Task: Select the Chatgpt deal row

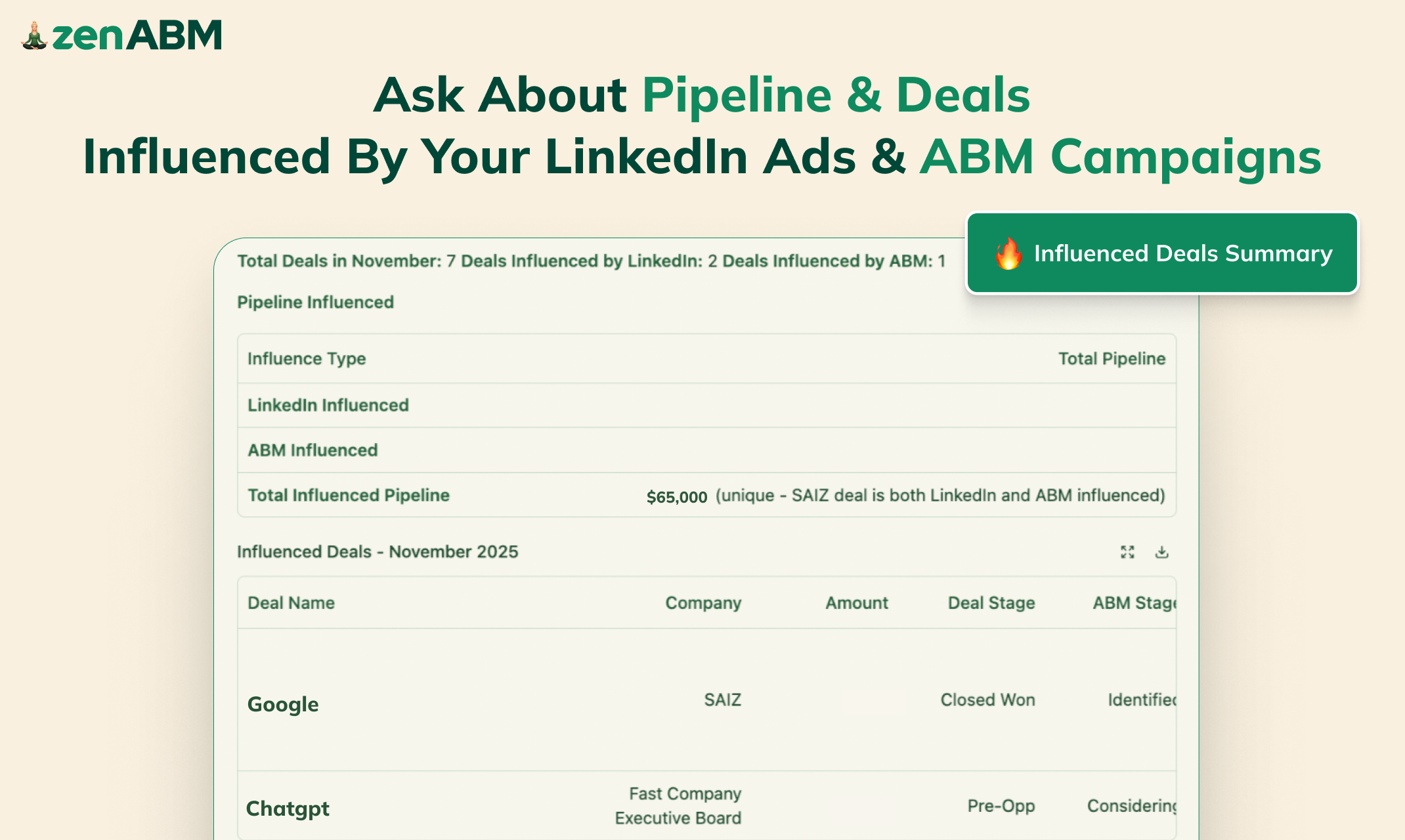Action: 288,808
